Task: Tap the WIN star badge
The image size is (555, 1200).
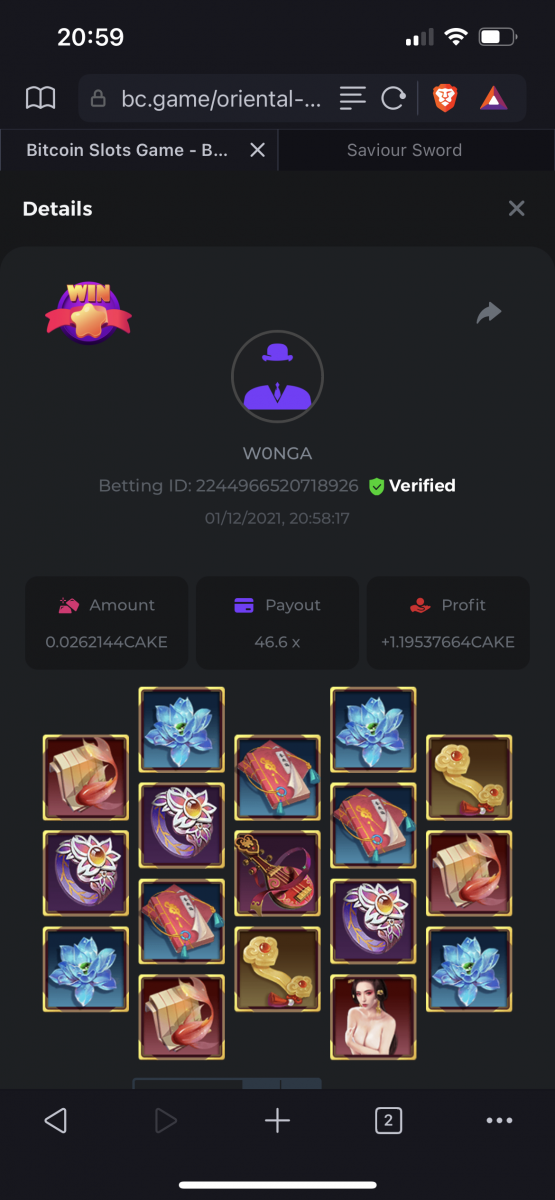Action: (88, 312)
